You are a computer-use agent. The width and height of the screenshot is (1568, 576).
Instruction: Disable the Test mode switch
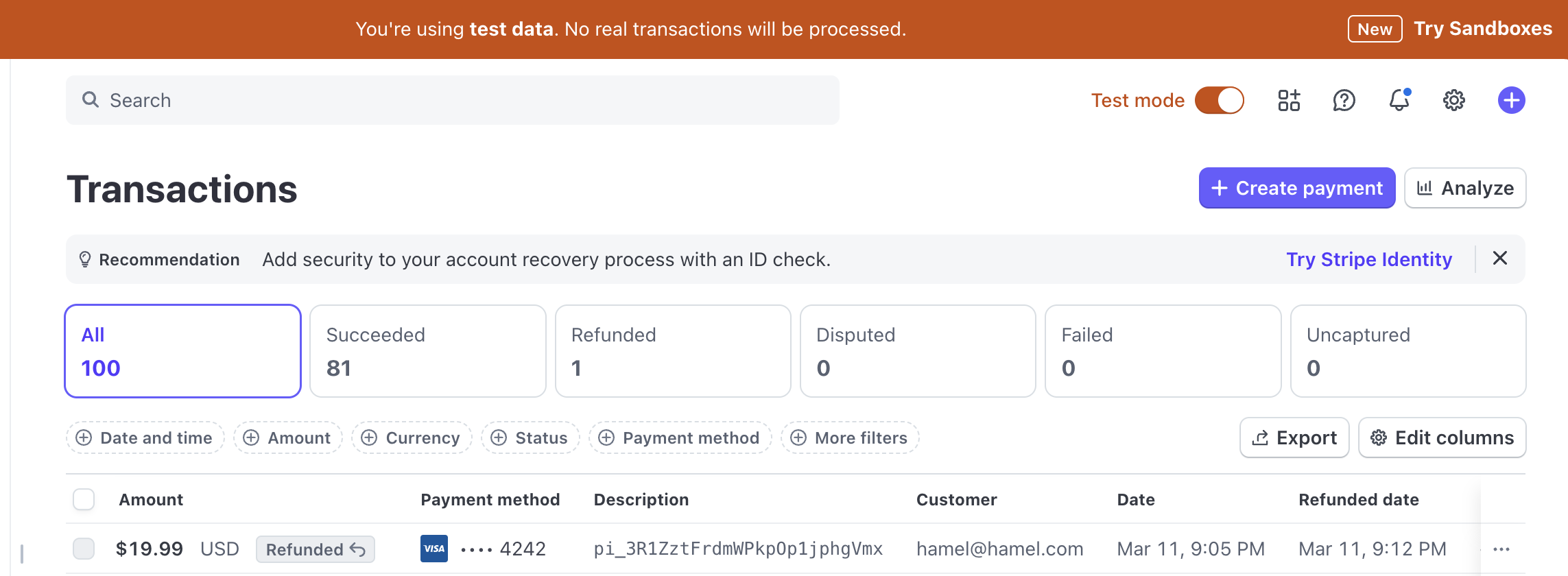pos(1219,101)
